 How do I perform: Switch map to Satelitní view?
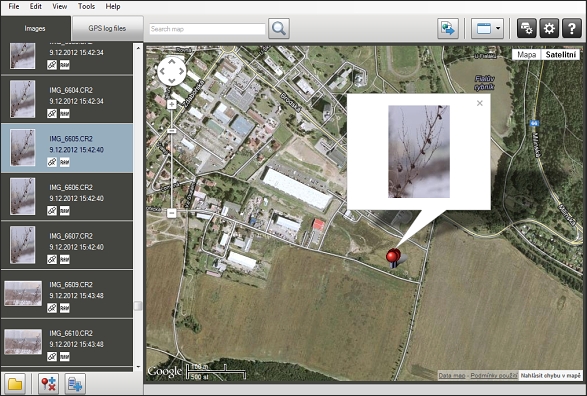click(x=560, y=55)
